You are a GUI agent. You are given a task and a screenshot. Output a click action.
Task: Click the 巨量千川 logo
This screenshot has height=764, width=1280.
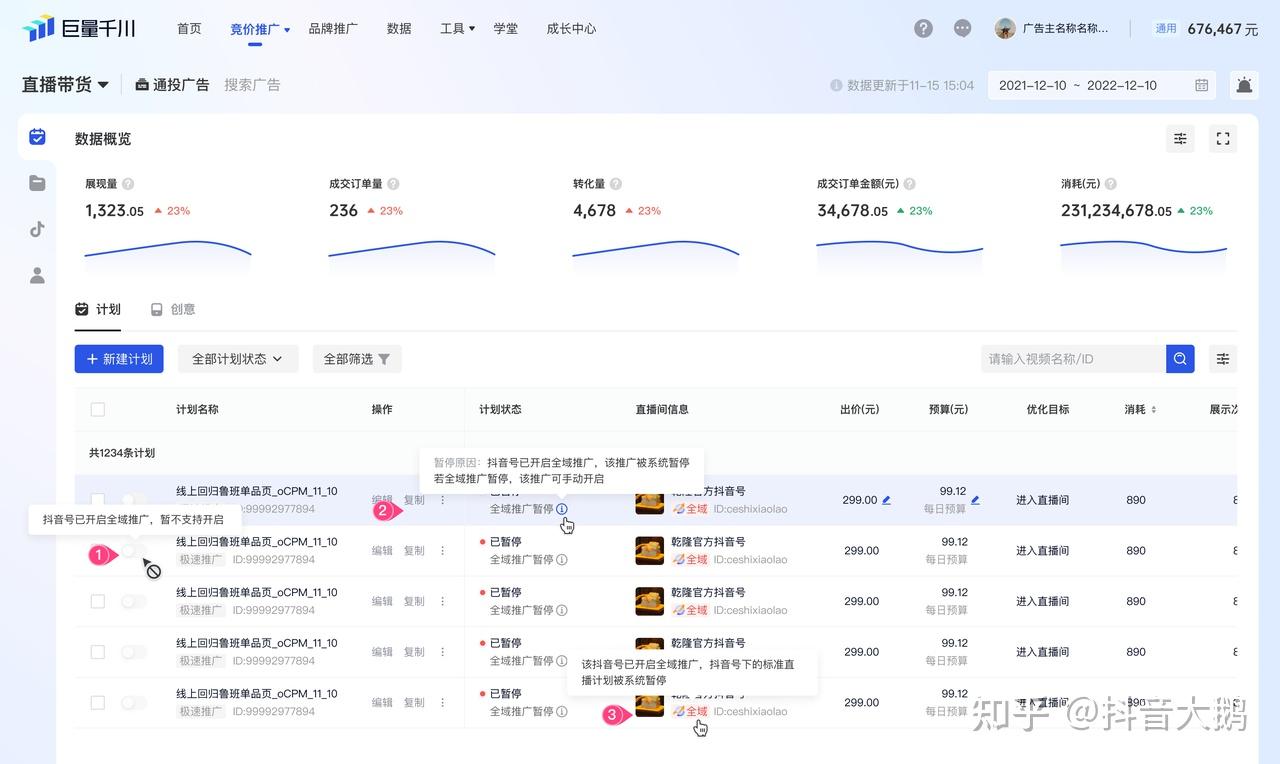click(x=79, y=28)
